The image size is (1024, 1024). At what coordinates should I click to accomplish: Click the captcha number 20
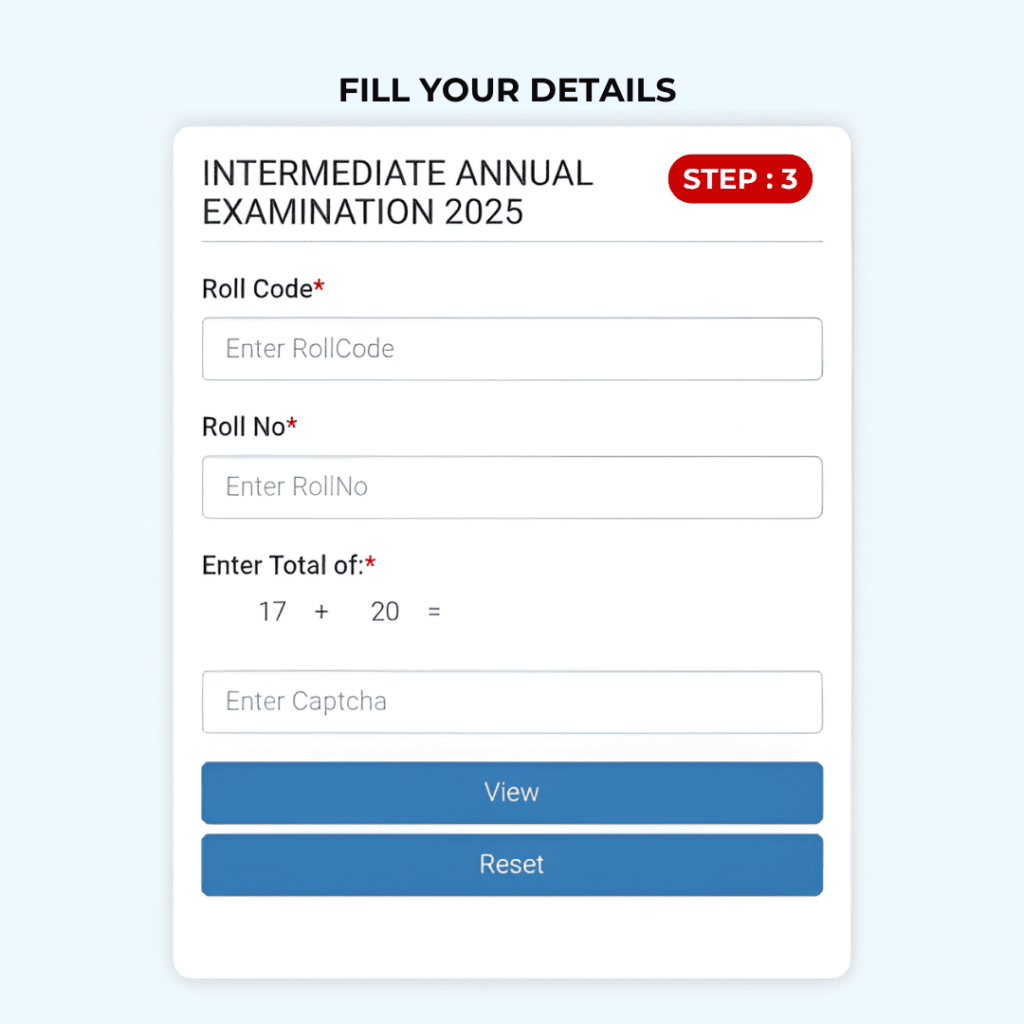385,612
